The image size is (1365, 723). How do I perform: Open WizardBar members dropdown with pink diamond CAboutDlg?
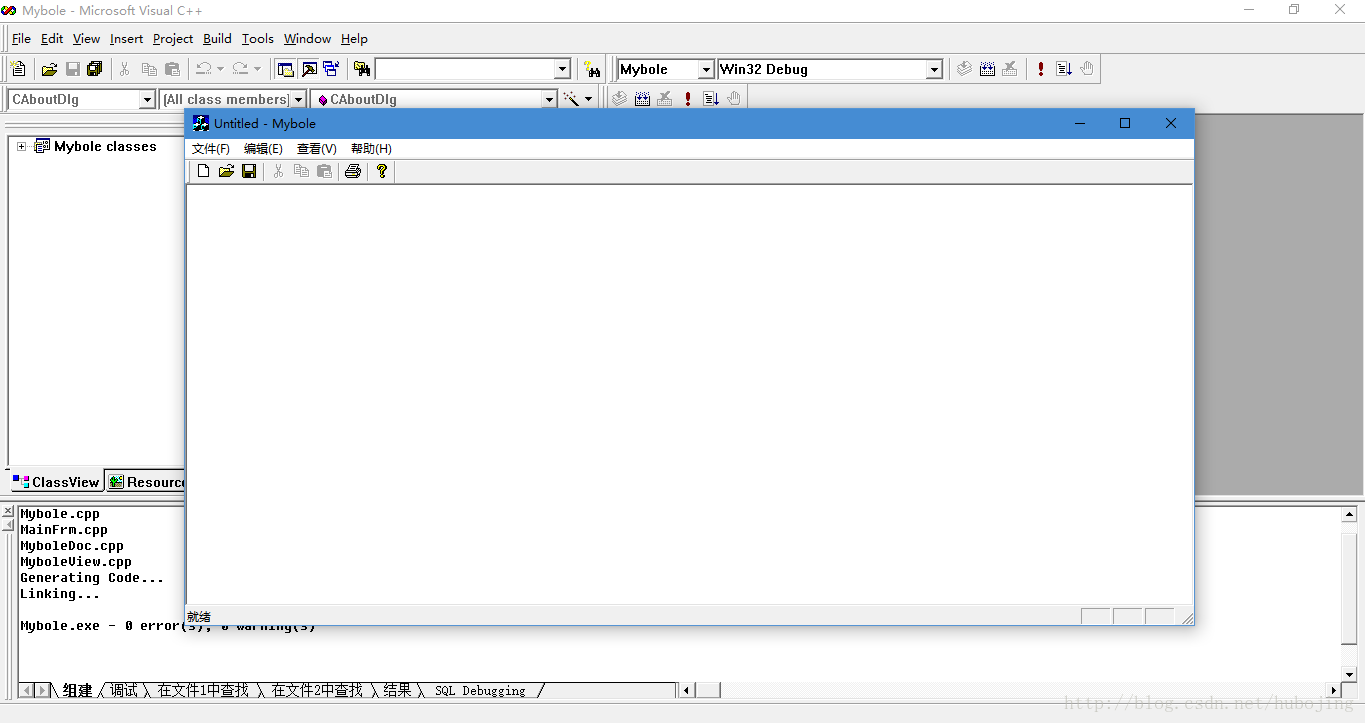[x=549, y=99]
